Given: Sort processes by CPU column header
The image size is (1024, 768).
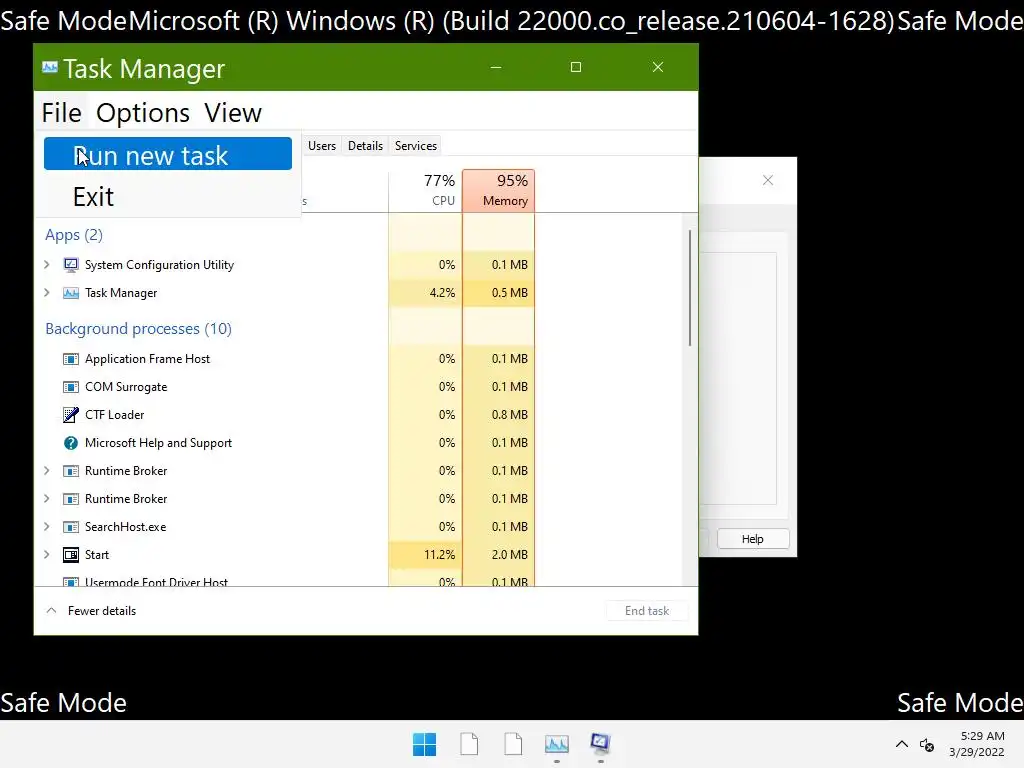Looking at the screenshot, I should [x=425, y=191].
